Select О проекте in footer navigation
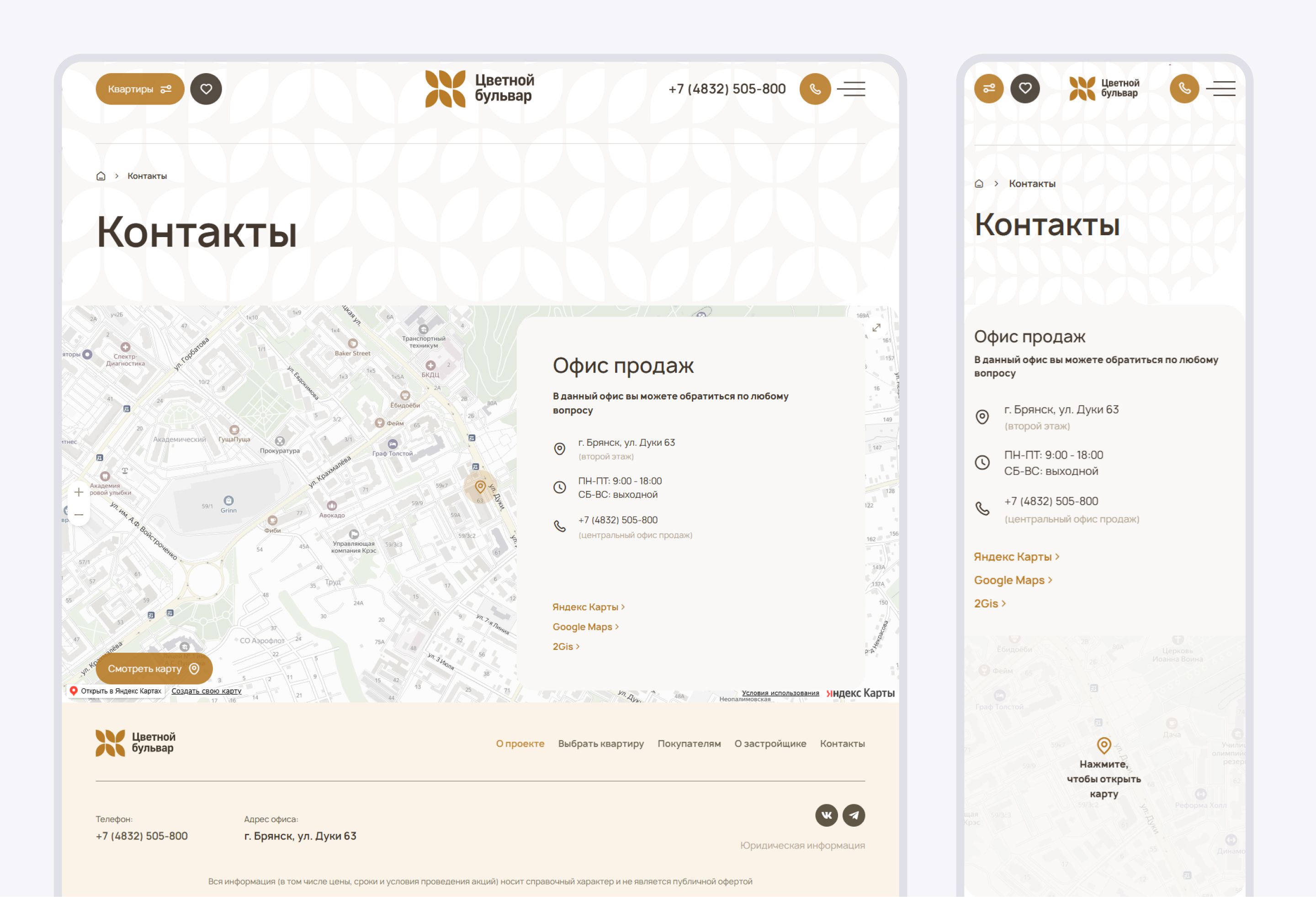Viewport: 1316px width, 897px height. (x=520, y=744)
